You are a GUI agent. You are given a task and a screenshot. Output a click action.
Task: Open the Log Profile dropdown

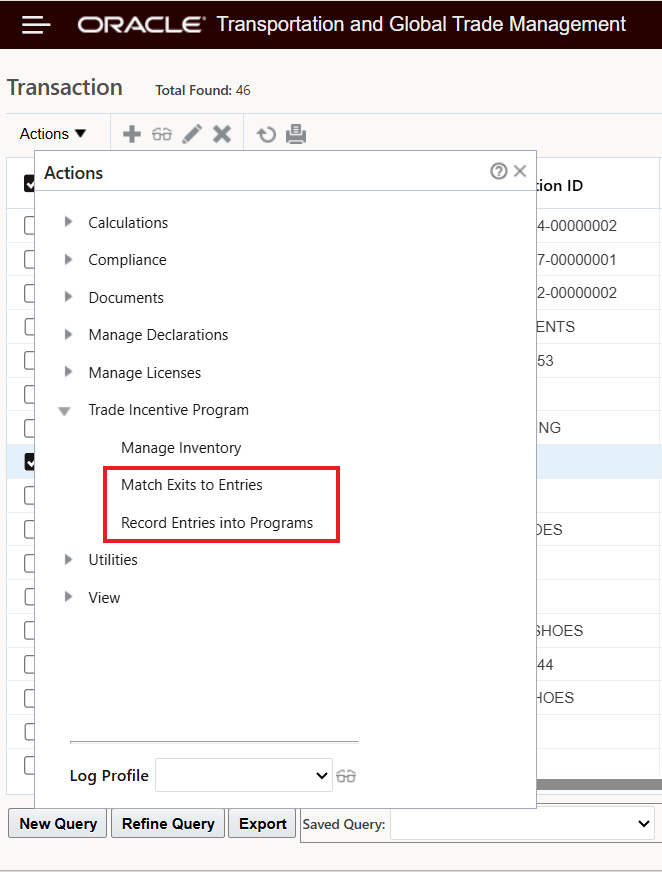click(244, 775)
